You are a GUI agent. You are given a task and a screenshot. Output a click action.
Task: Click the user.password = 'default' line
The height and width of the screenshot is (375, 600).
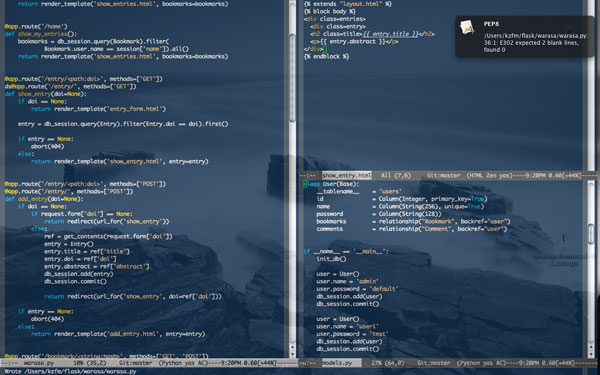[x=358, y=289]
